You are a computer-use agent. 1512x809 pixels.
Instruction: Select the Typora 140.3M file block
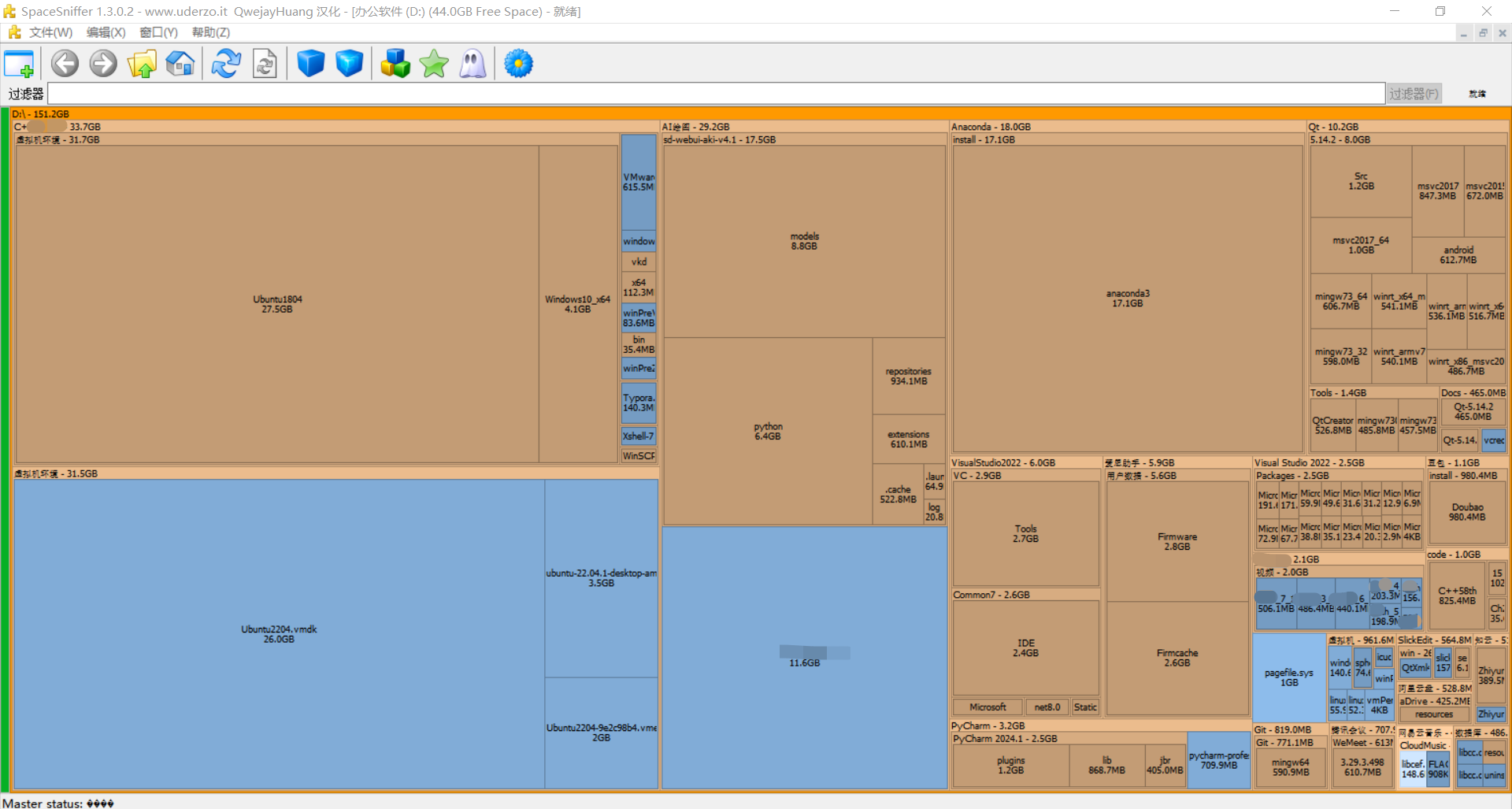click(x=639, y=403)
